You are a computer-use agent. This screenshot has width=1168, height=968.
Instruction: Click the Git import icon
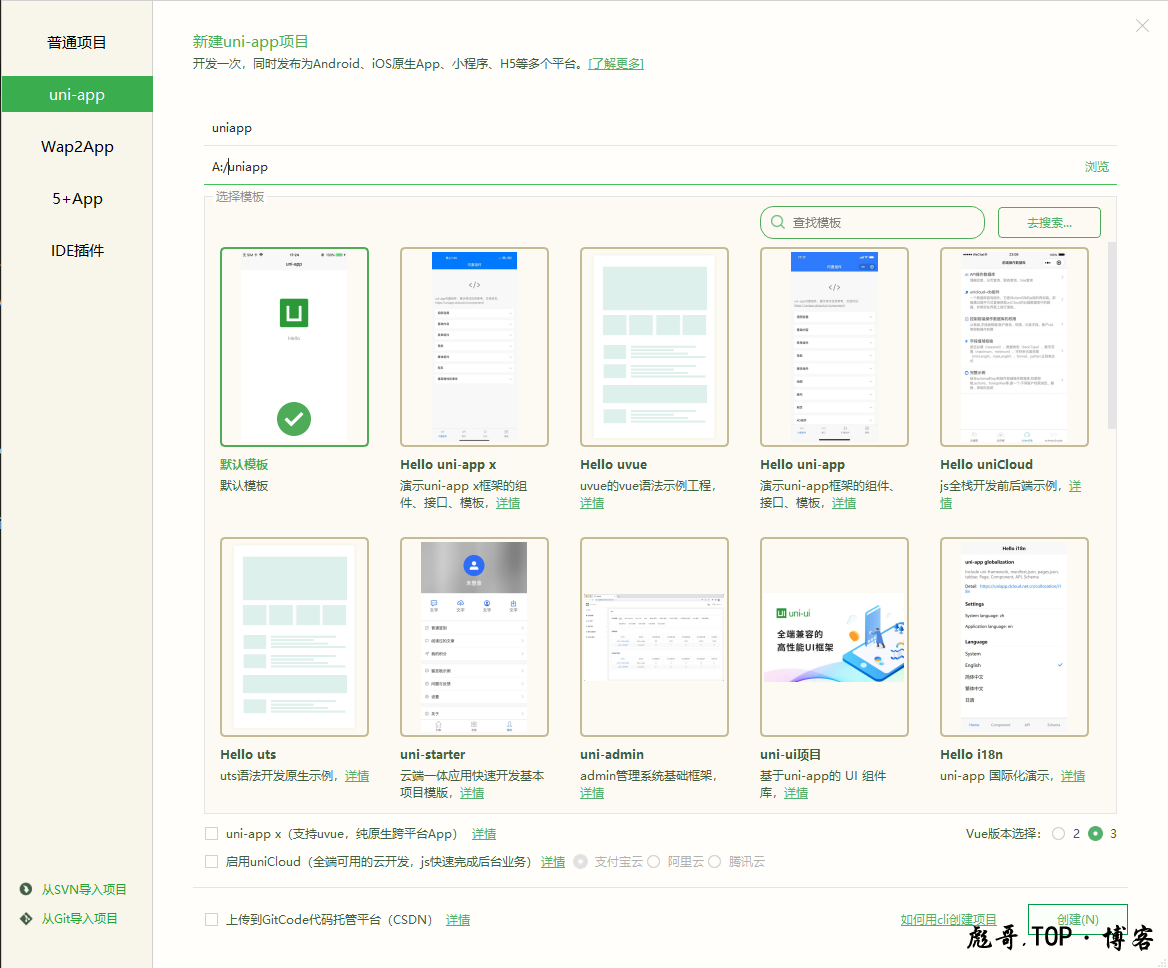pos(26,918)
